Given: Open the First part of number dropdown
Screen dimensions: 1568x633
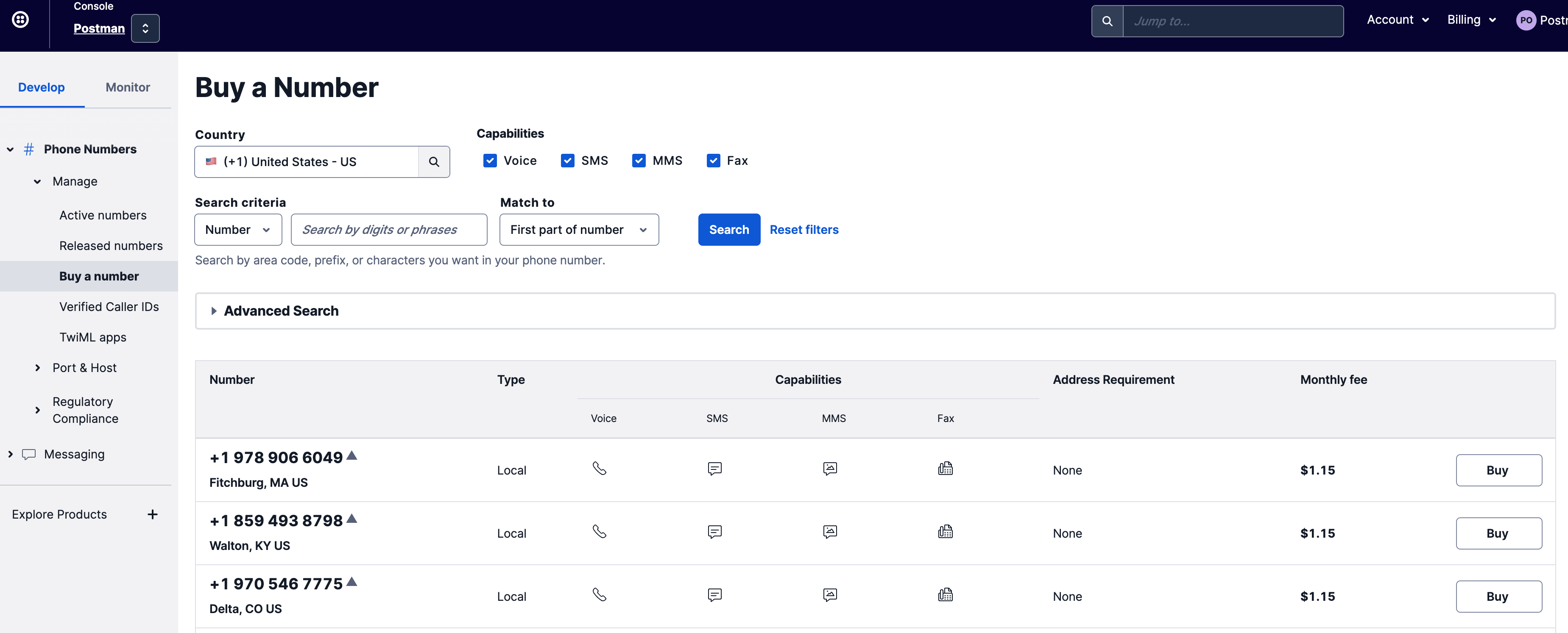Looking at the screenshot, I should pos(578,230).
